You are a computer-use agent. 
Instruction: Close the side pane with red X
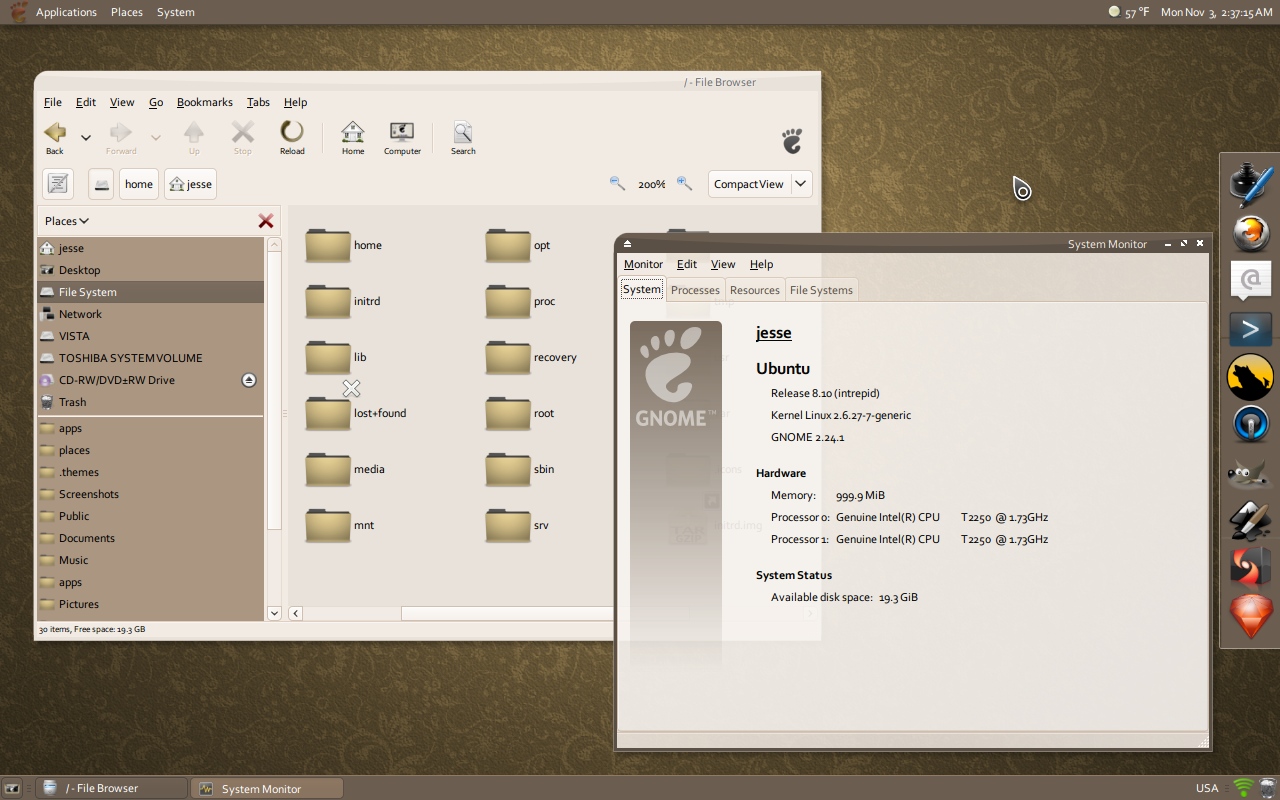click(266, 221)
